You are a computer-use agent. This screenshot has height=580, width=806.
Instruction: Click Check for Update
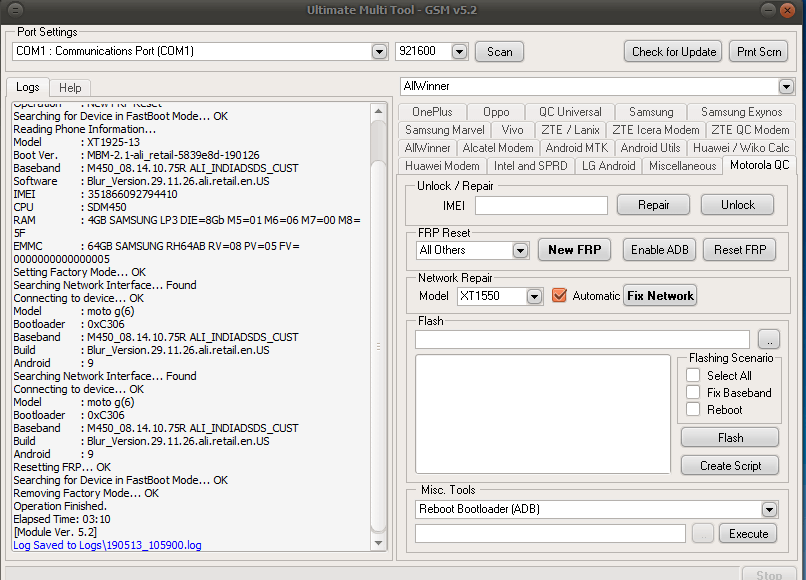[673, 52]
